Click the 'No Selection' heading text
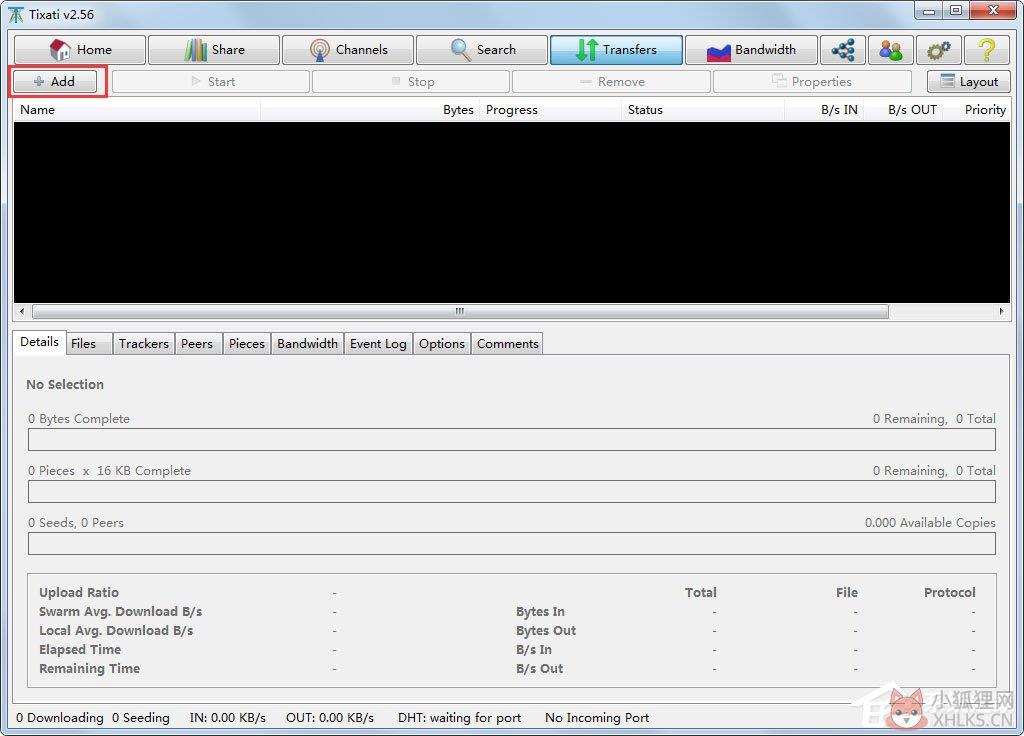The width and height of the screenshot is (1024, 736). (x=65, y=385)
